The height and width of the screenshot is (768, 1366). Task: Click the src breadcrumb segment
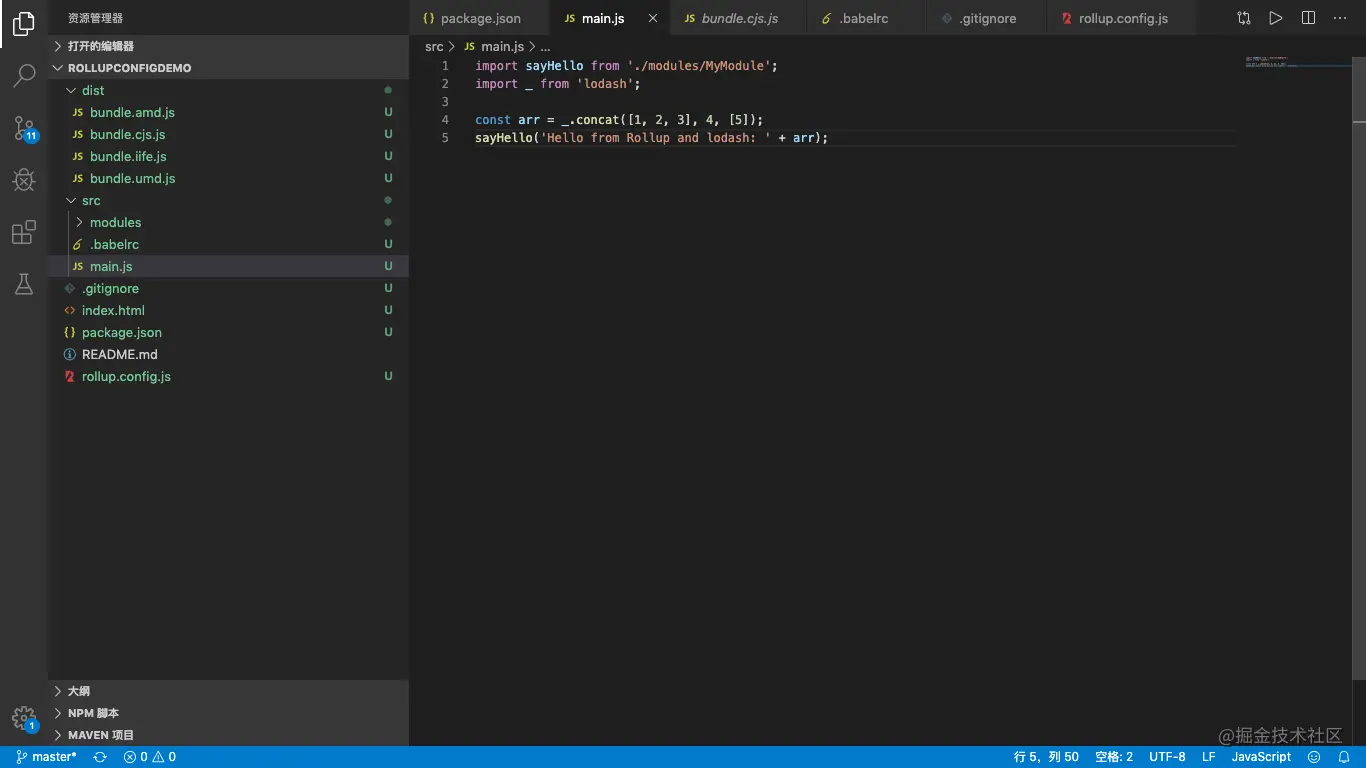point(434,46)
